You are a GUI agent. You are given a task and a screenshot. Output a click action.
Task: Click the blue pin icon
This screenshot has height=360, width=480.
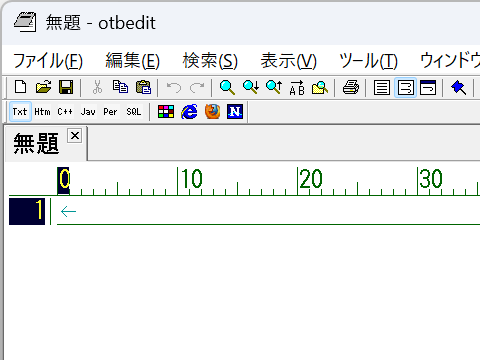point(459,87)
